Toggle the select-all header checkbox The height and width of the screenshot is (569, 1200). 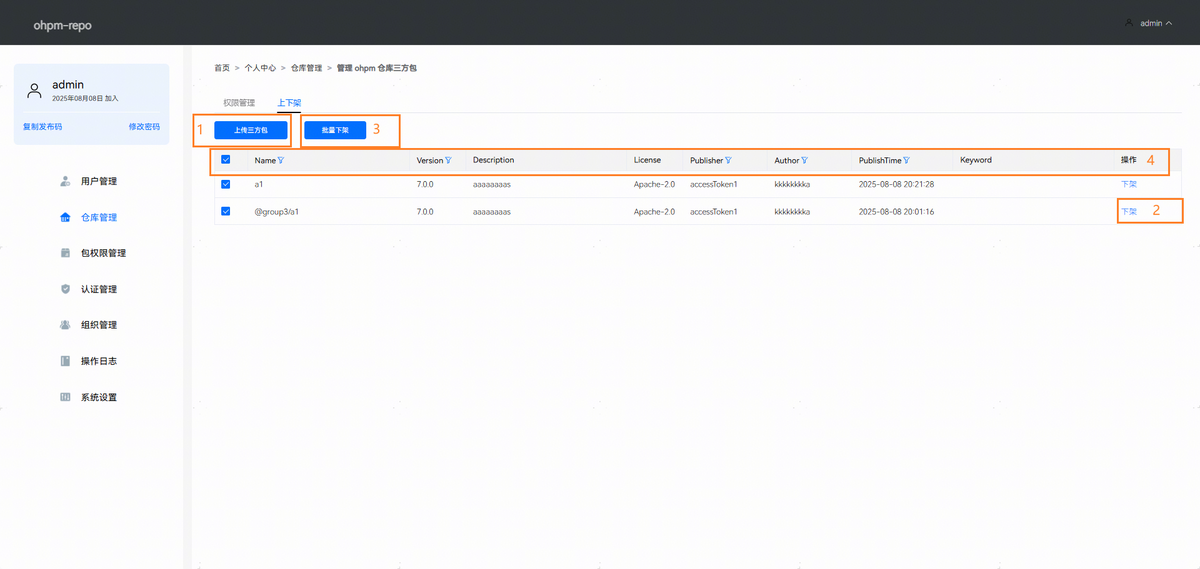tap(226, 160)
